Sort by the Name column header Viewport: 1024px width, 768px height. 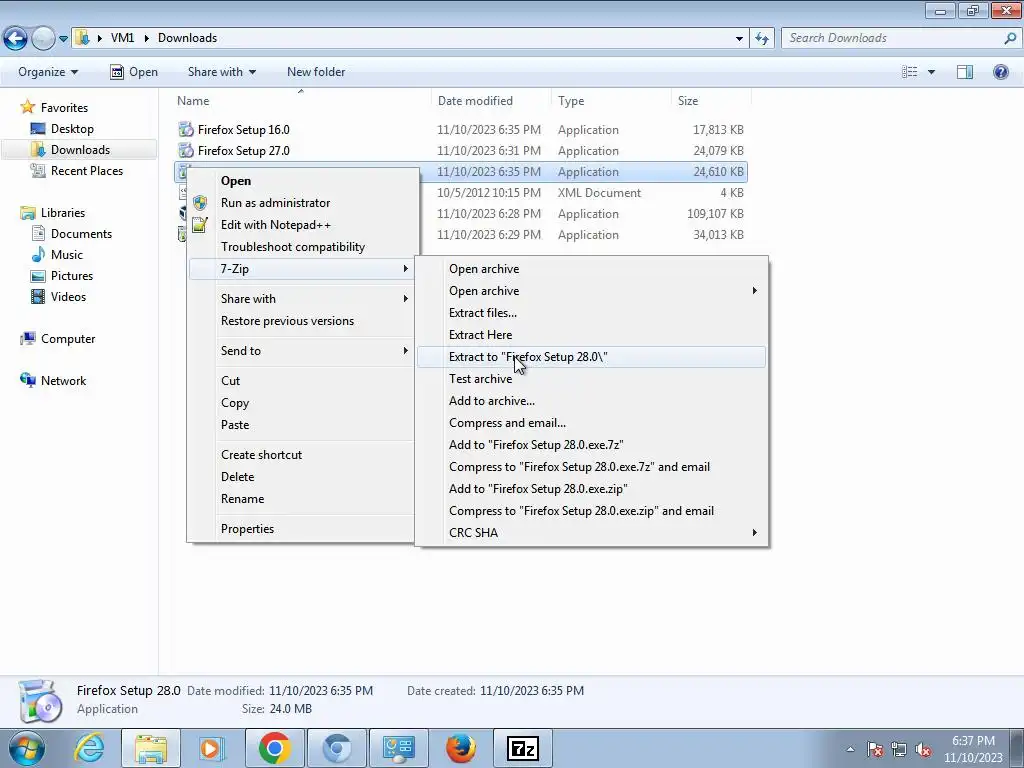point(301,101)
